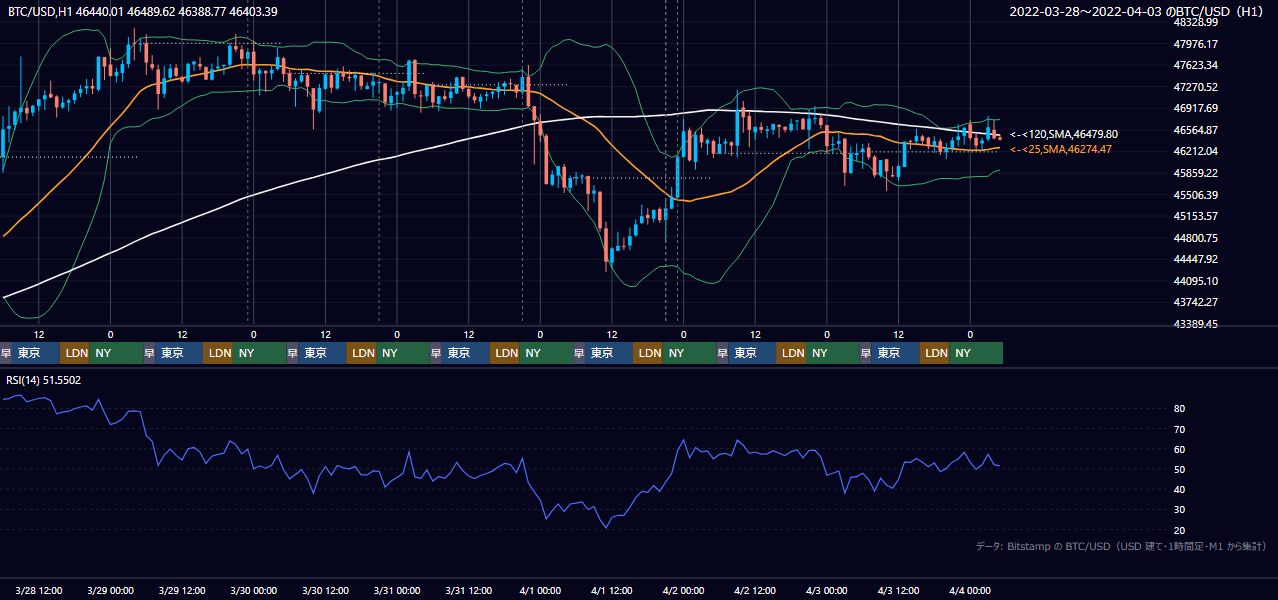Select the 2022-03-28～2022-04-03 chart title
The height and width of the screenshot is (600, 1278).
[1138, 12]
